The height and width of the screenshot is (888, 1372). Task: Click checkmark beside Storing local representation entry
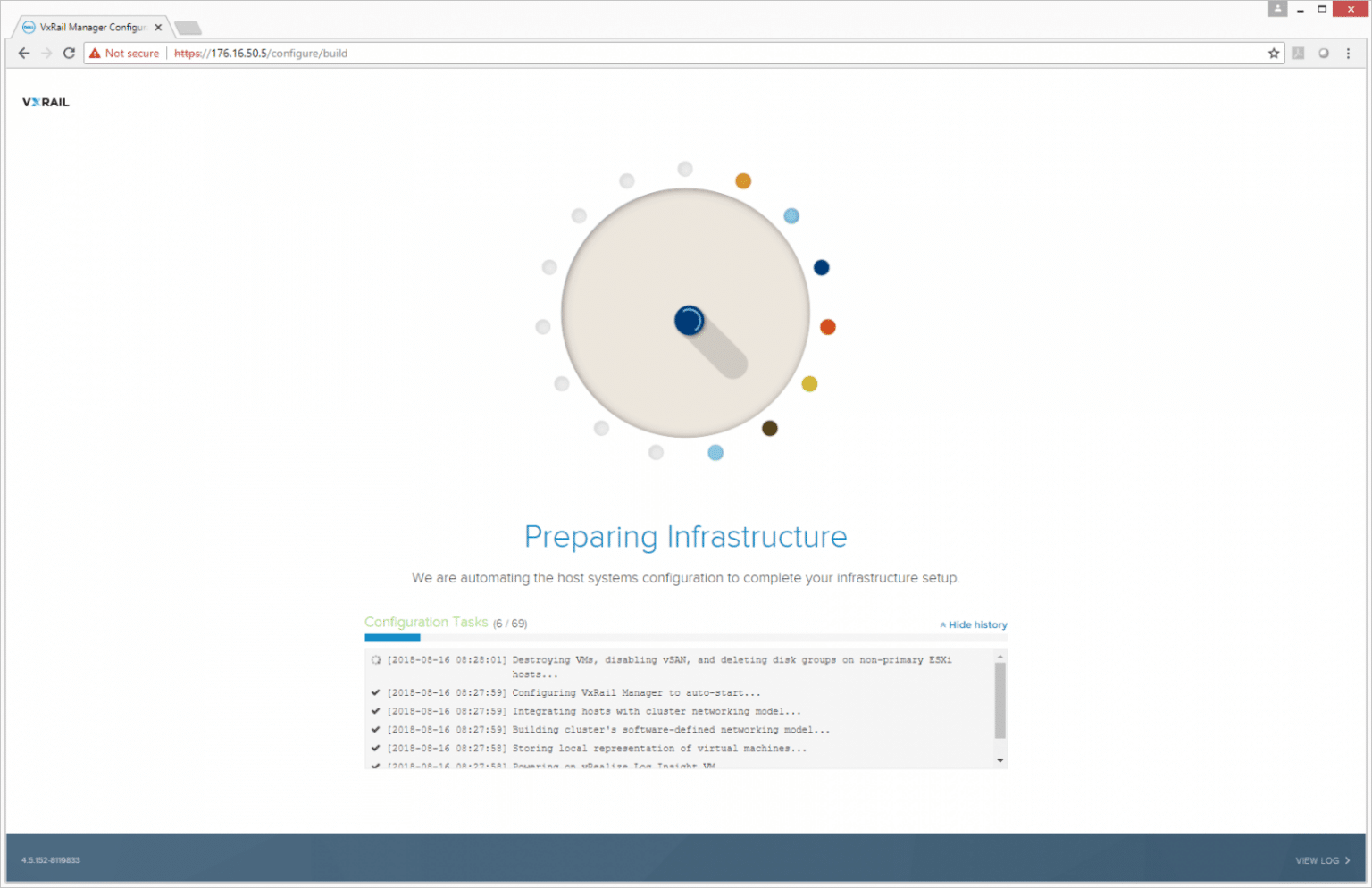click(375, 749)
